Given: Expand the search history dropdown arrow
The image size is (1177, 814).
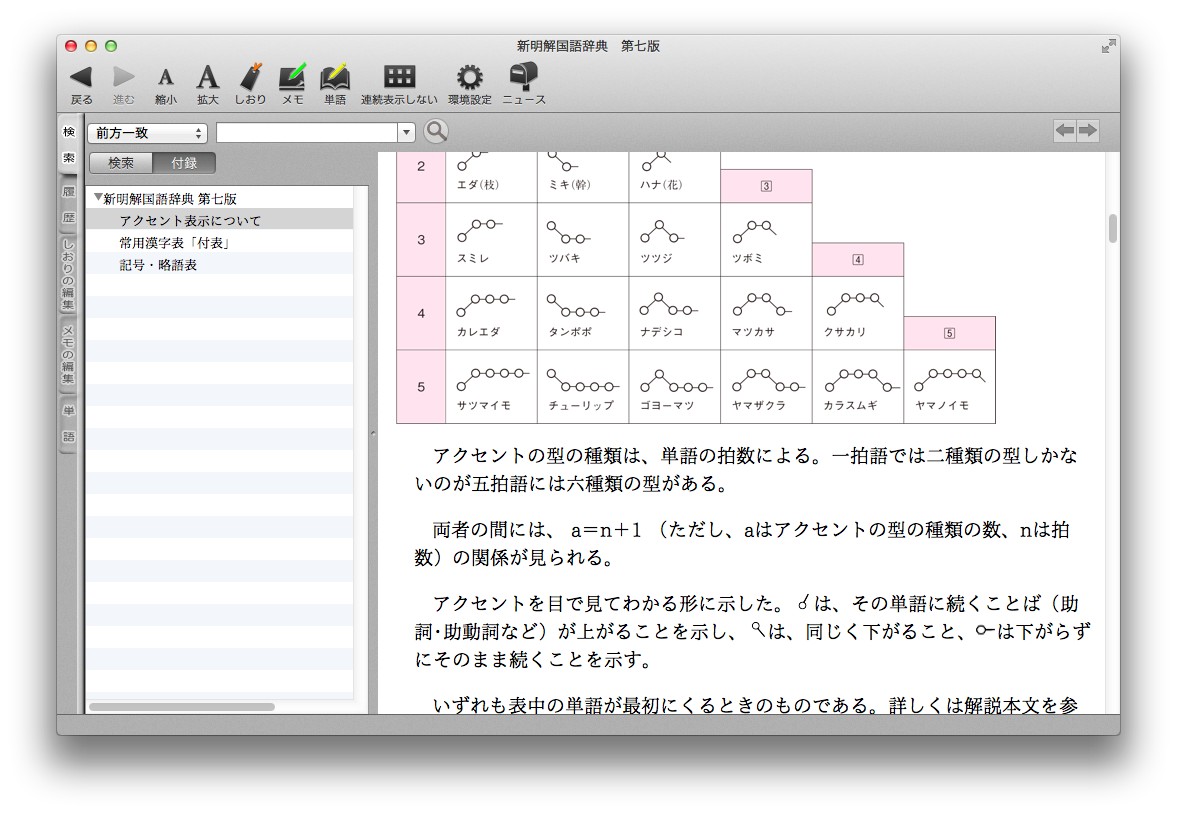Looking at the screenshot, I should [x=406, y=132].
